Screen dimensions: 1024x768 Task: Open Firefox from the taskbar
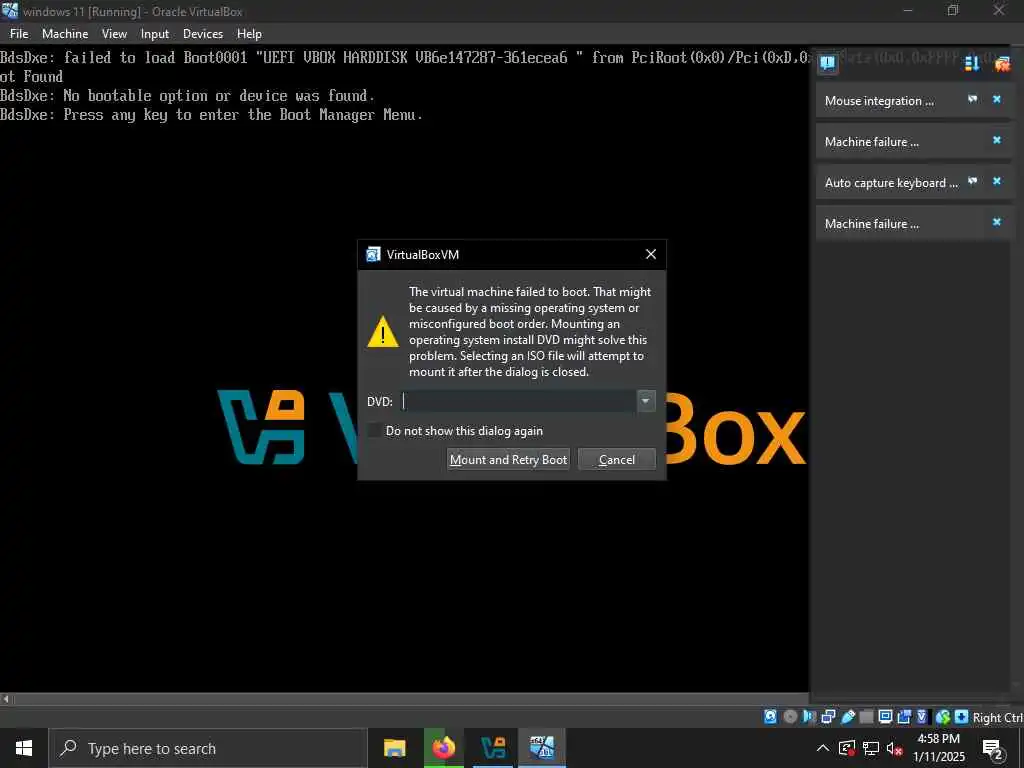(x=443, y=748)
